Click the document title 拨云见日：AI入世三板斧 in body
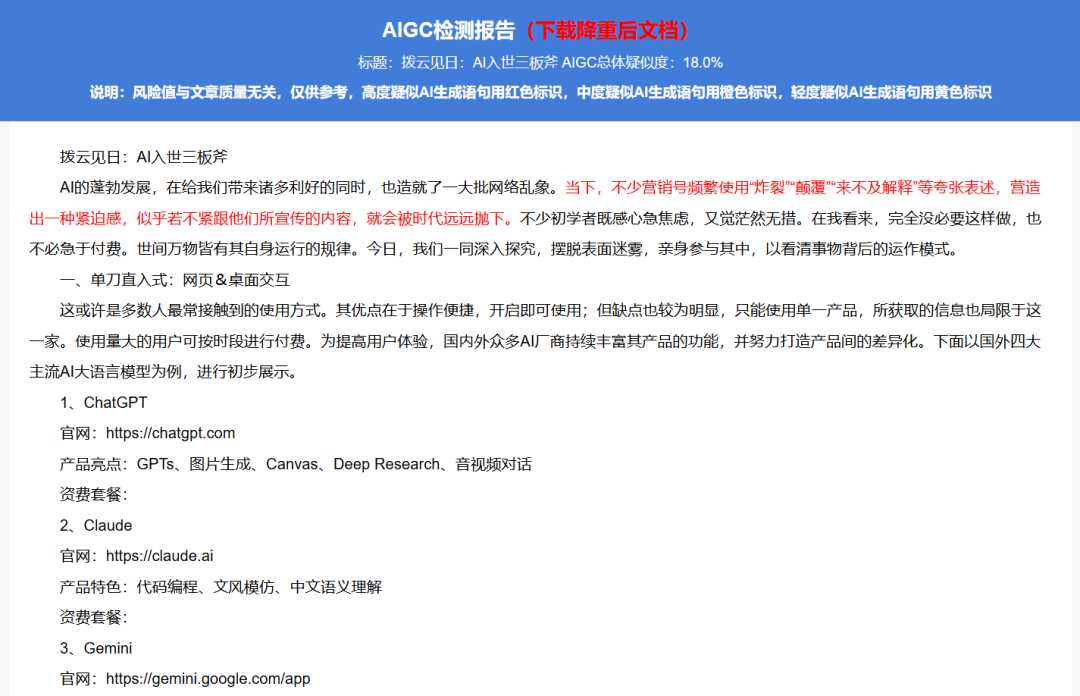 coord(144,156)
